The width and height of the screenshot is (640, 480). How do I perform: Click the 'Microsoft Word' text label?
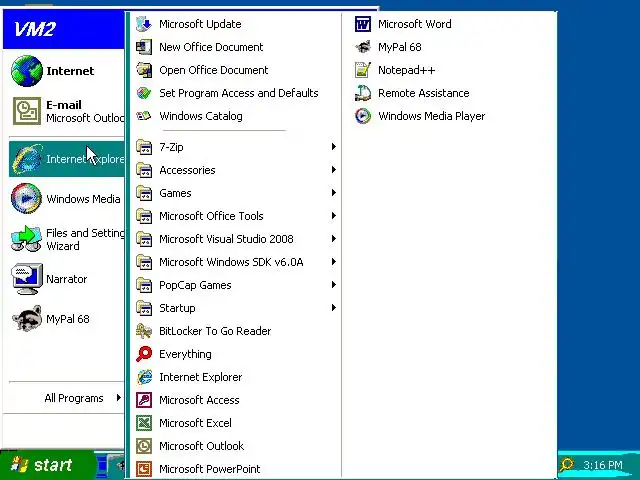pyautogui.click(x=415, y=24)
